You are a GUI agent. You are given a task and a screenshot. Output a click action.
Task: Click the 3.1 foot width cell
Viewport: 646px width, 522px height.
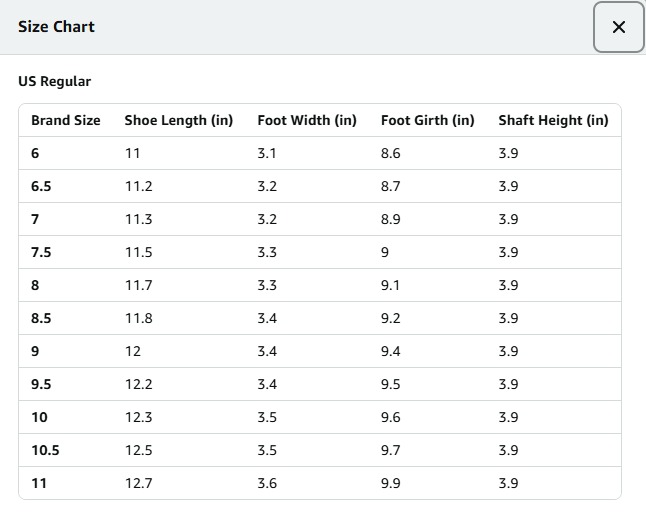click(x=267, y=153)
